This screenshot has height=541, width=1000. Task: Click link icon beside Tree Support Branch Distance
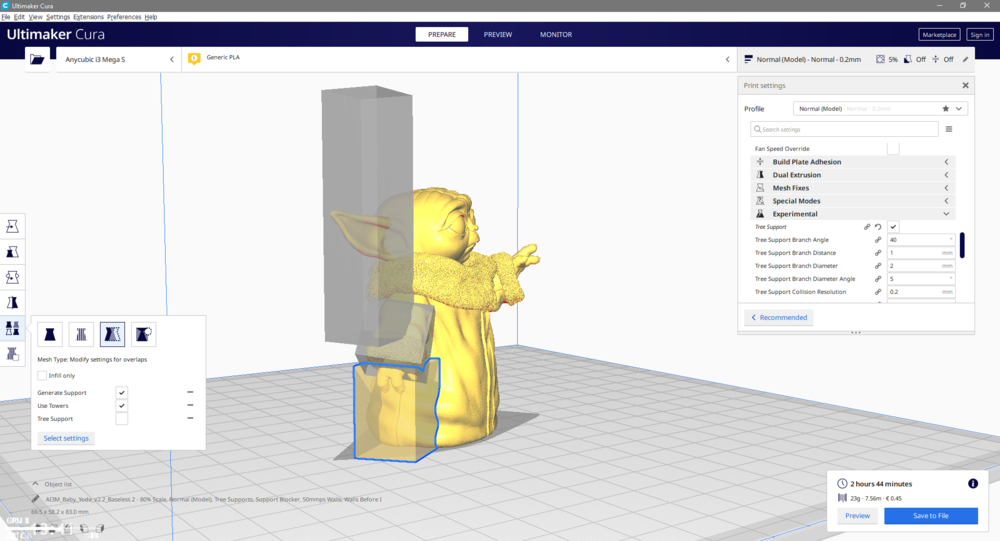pos(878,253)
